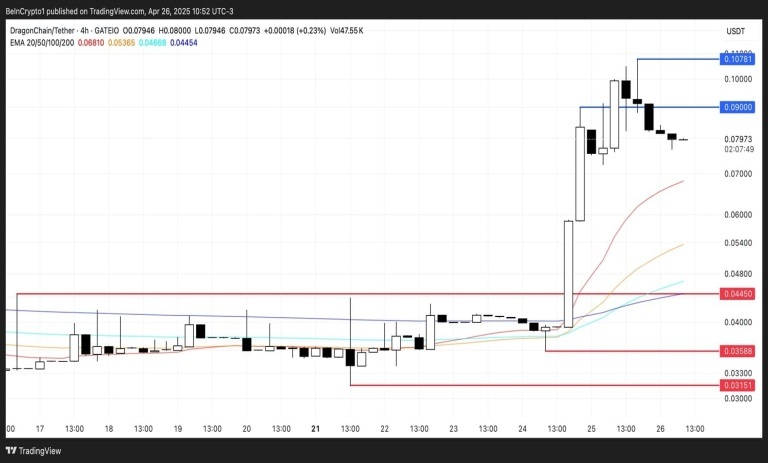768x463 pixels.
Task: Click the blue horizontal line at 0.09000
Action: pyautogui.click(x=649, y=107)
